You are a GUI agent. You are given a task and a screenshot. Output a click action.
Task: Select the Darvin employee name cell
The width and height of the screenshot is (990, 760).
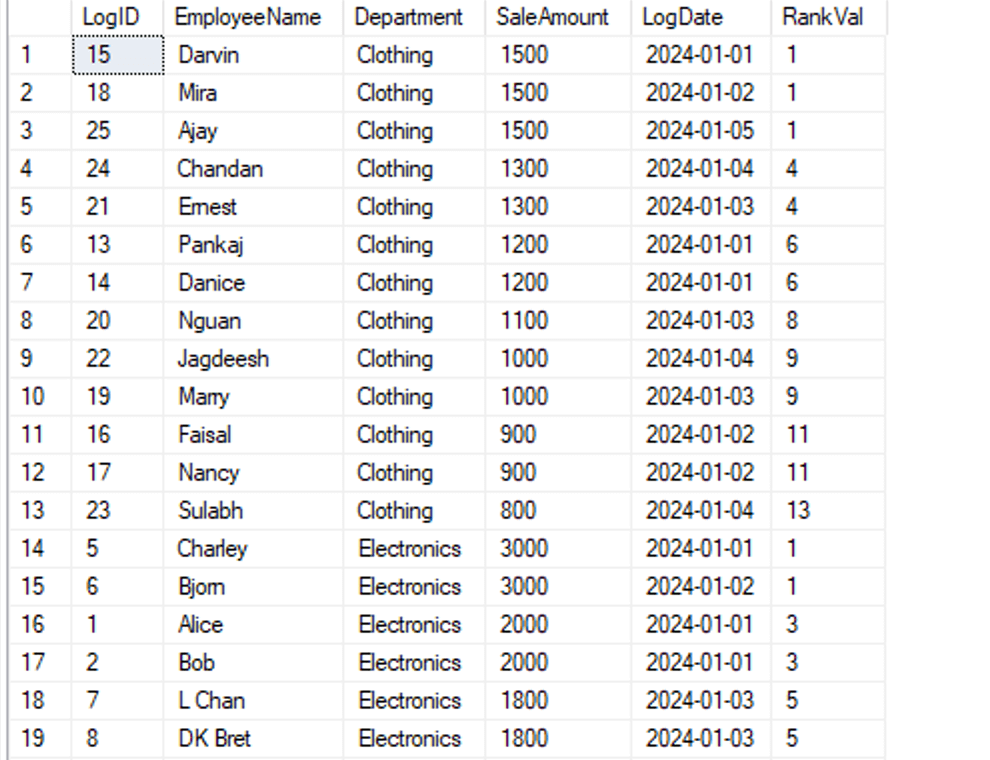pos(209,55)
